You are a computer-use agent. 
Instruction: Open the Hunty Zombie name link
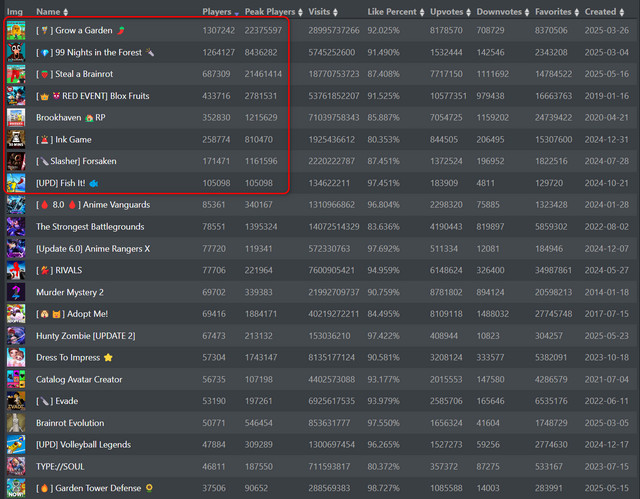pos(86,336)
